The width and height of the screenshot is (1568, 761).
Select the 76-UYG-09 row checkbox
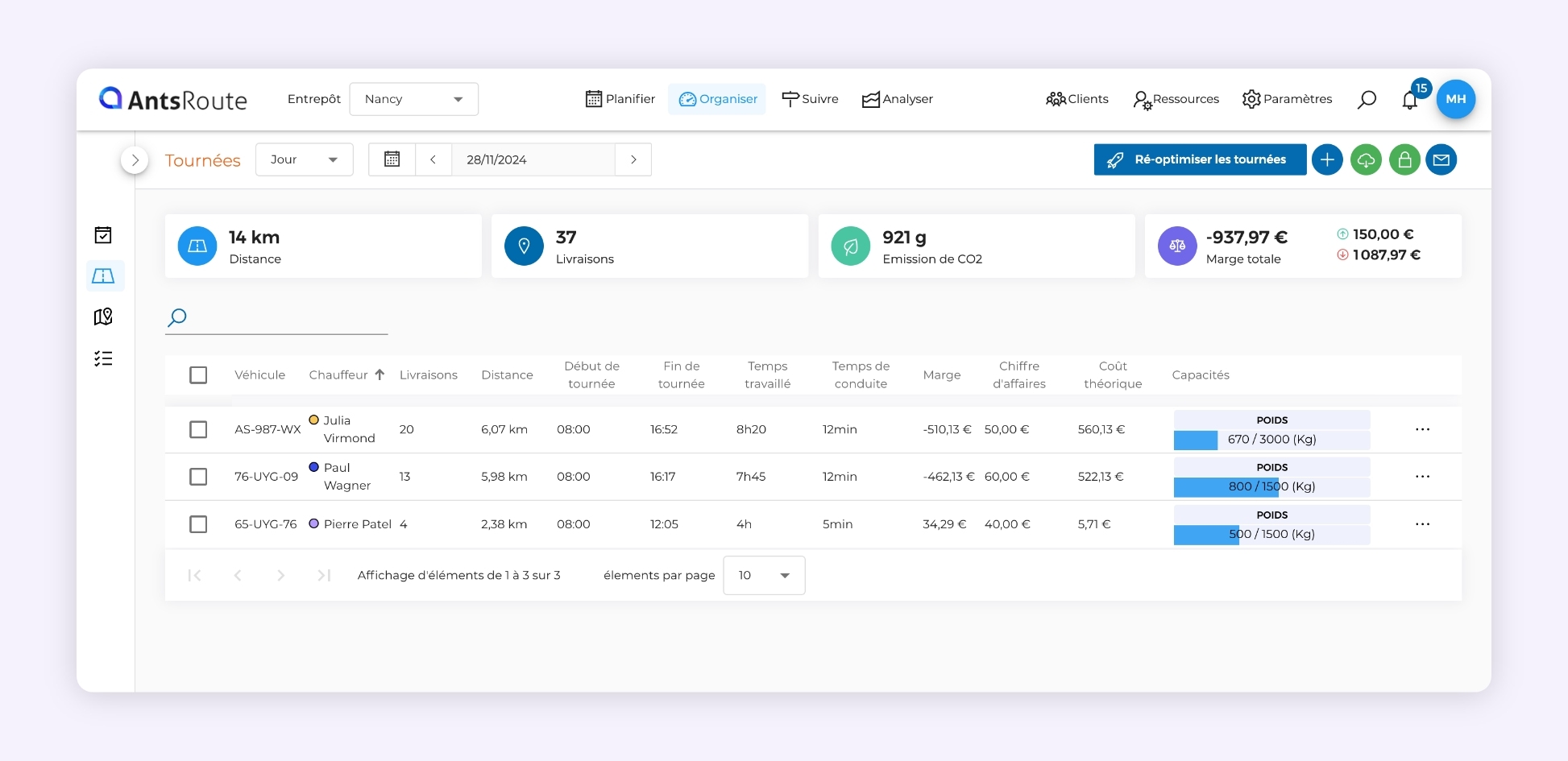coord(198,477)
